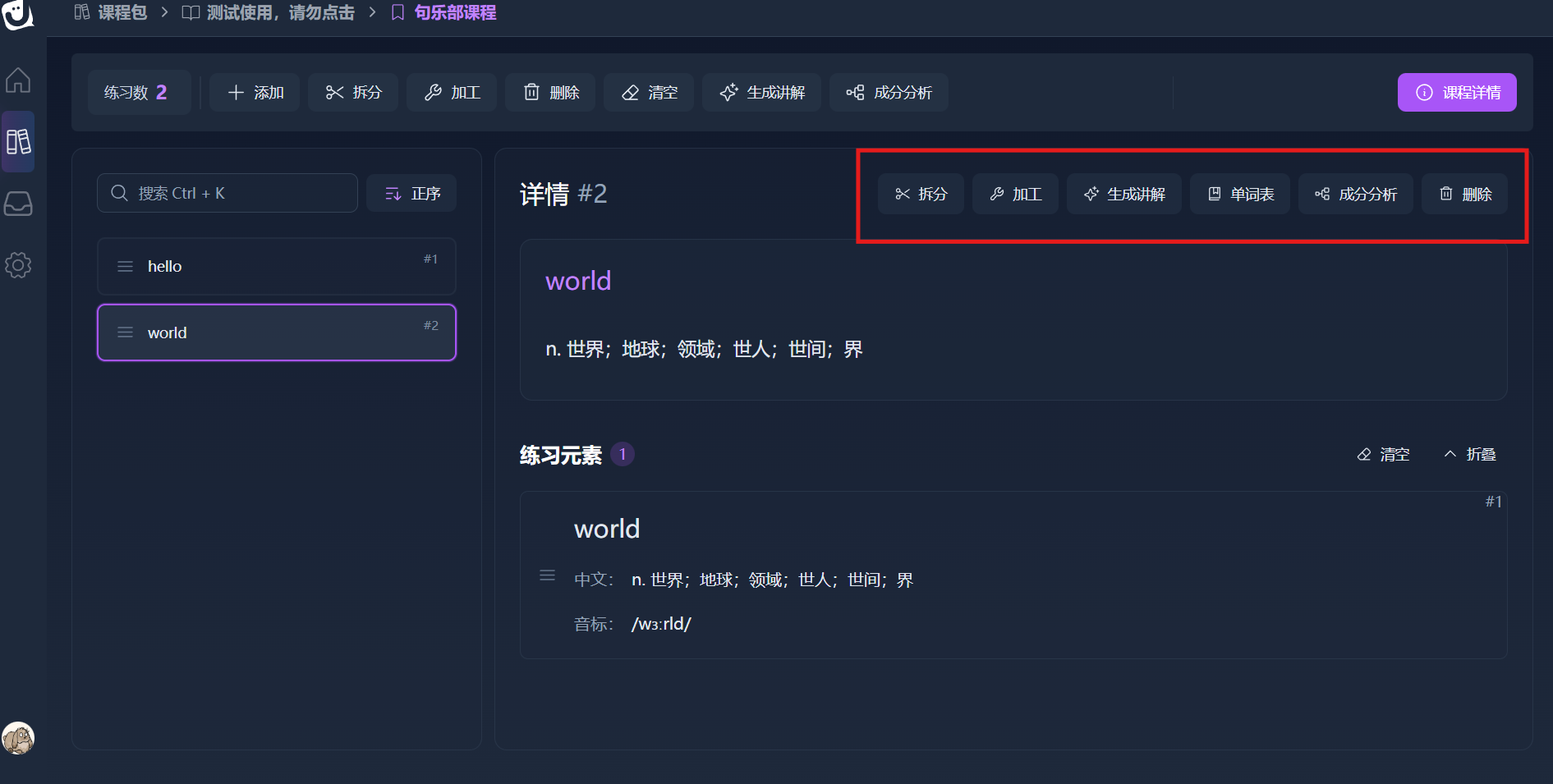The width and height of the screenshot is (1553, 784).
Task: Click 删除 in the detail panel toolbar
Action: pos(1464,195)
